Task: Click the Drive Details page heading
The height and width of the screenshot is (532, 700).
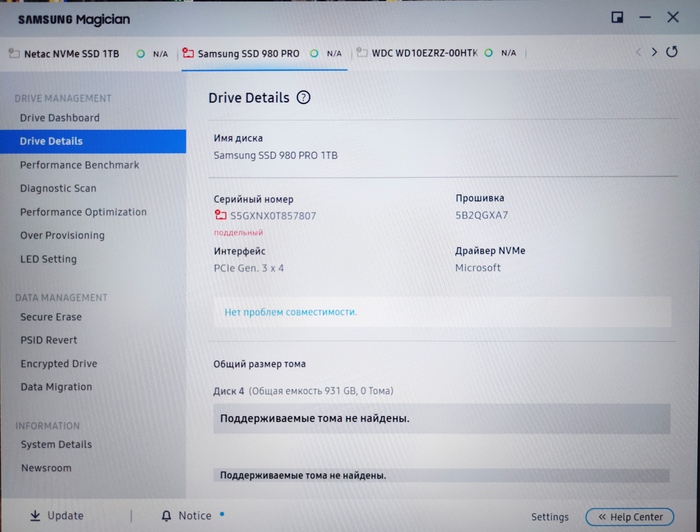Action: 249,98
